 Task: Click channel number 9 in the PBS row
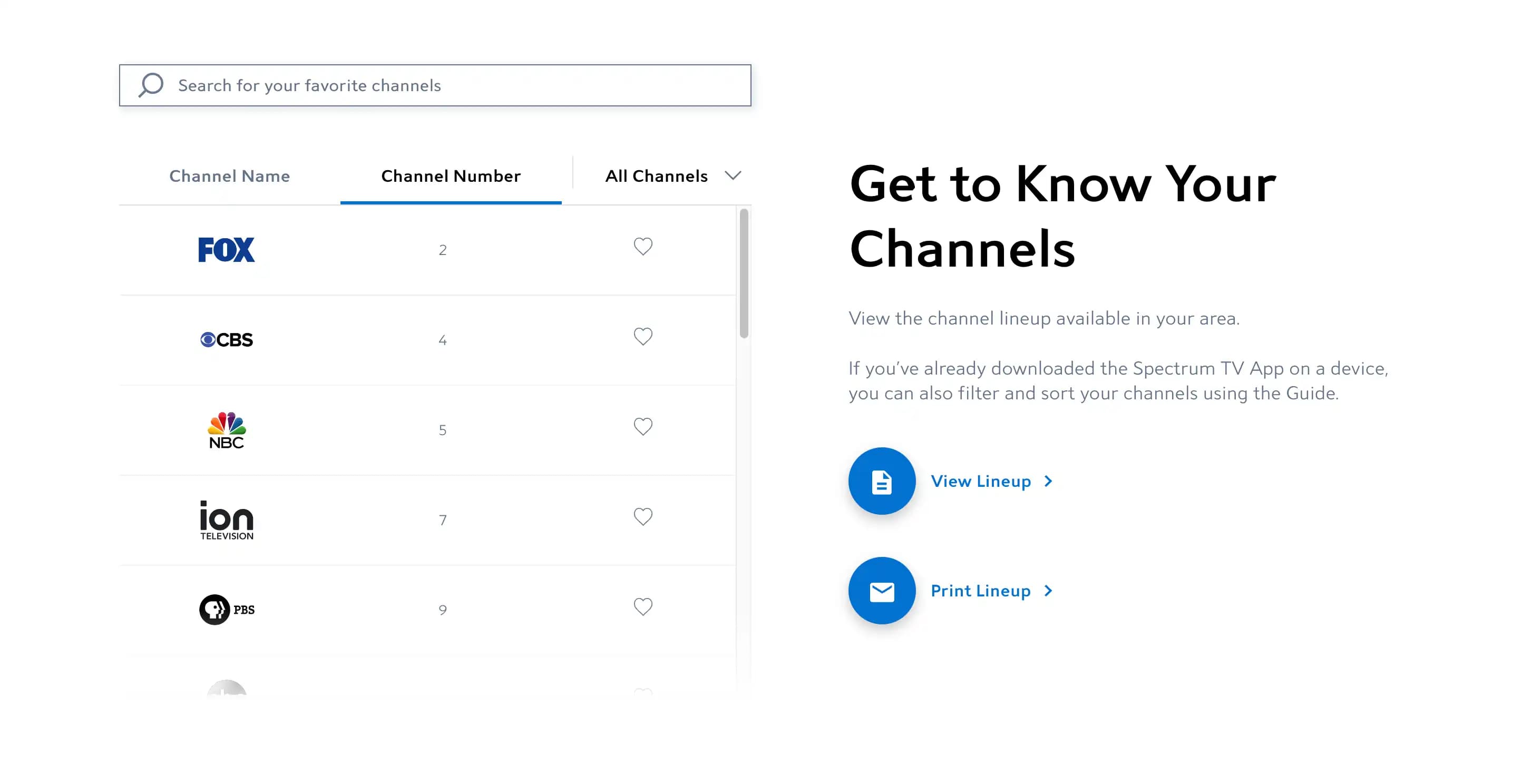(x=443, y=610)
